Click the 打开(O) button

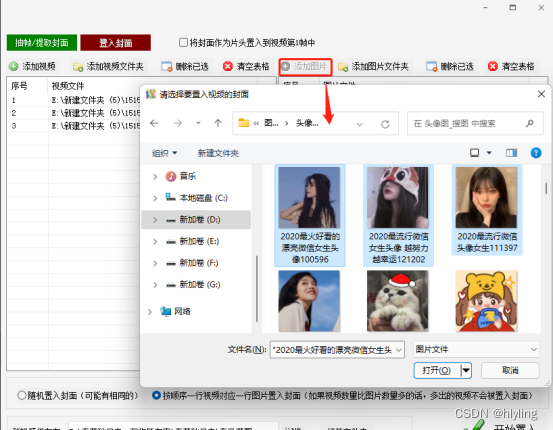pyautogui.click(x=437, y=370)
